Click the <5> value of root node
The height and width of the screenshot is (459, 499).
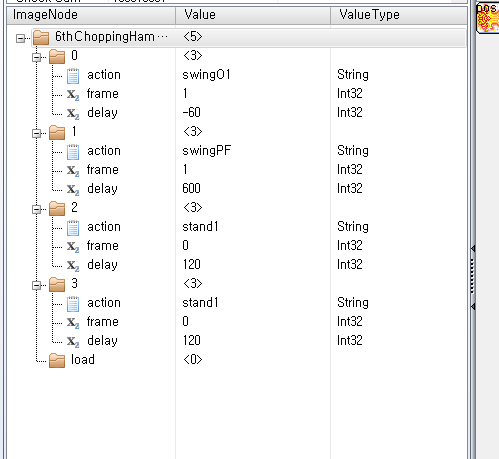click(193, 37)
